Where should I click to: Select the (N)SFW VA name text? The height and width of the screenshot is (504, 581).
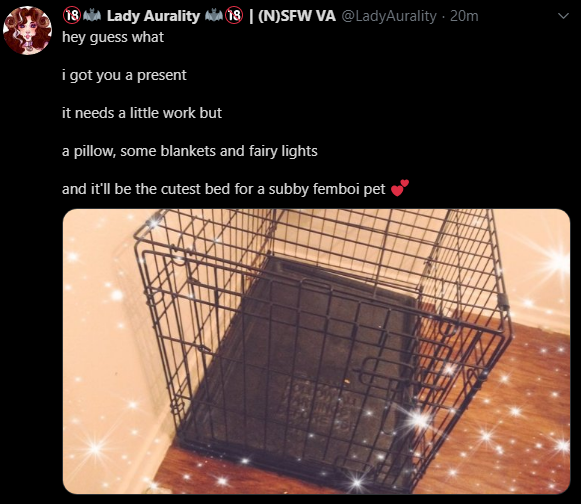coord(297,16)
